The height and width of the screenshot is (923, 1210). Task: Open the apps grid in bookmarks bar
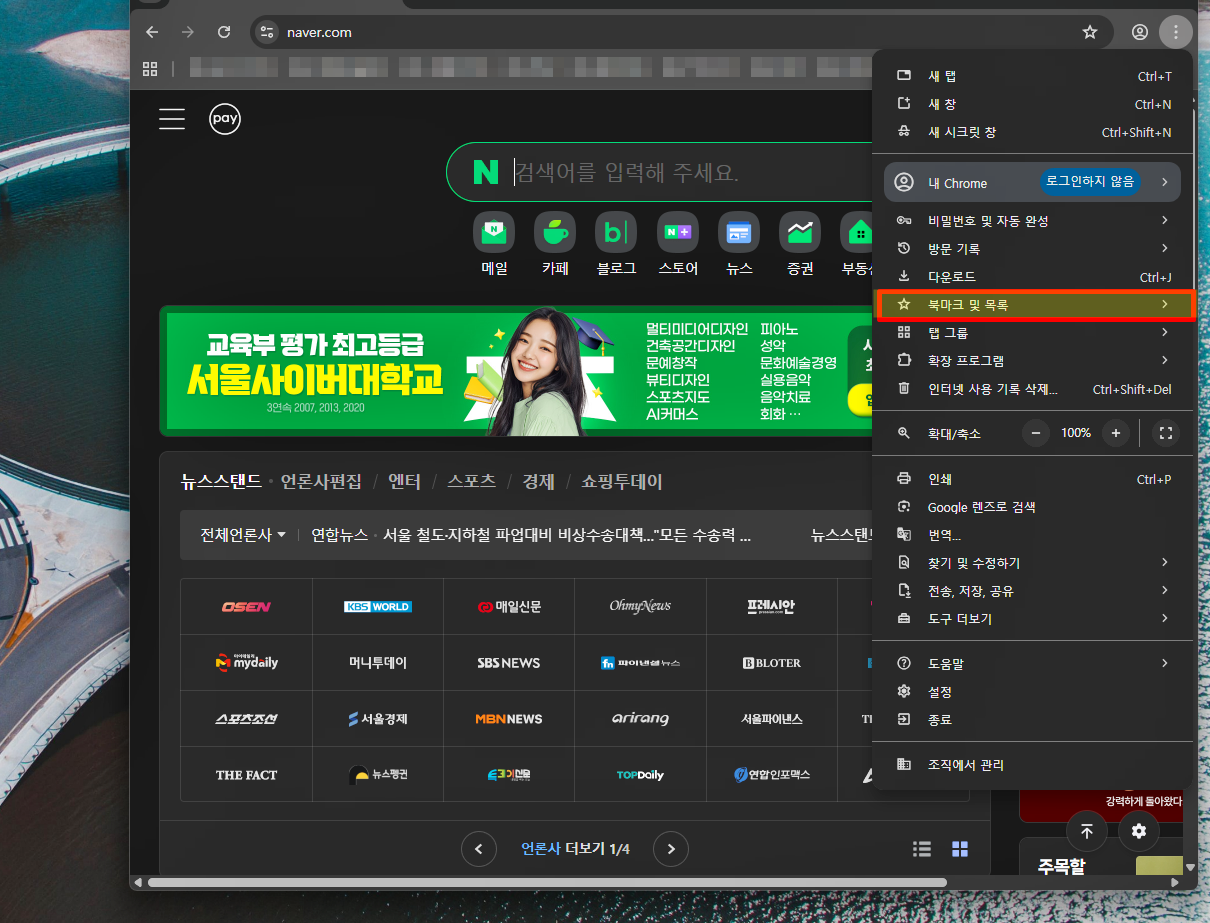pos(150,69)
